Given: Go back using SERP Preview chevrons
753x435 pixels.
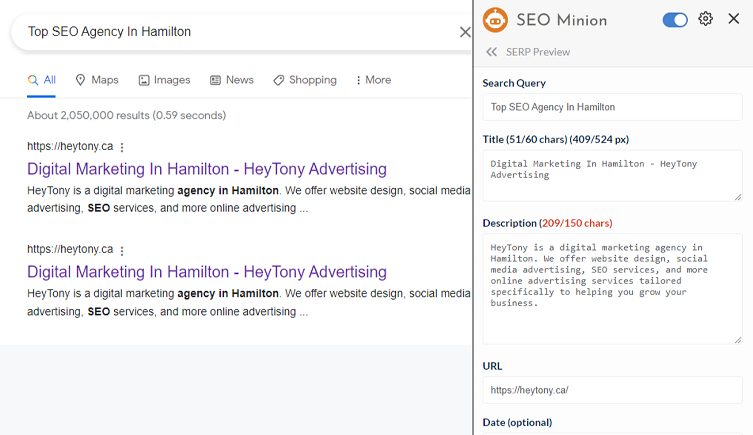Looking at the screenshot, I should point(491,52).
